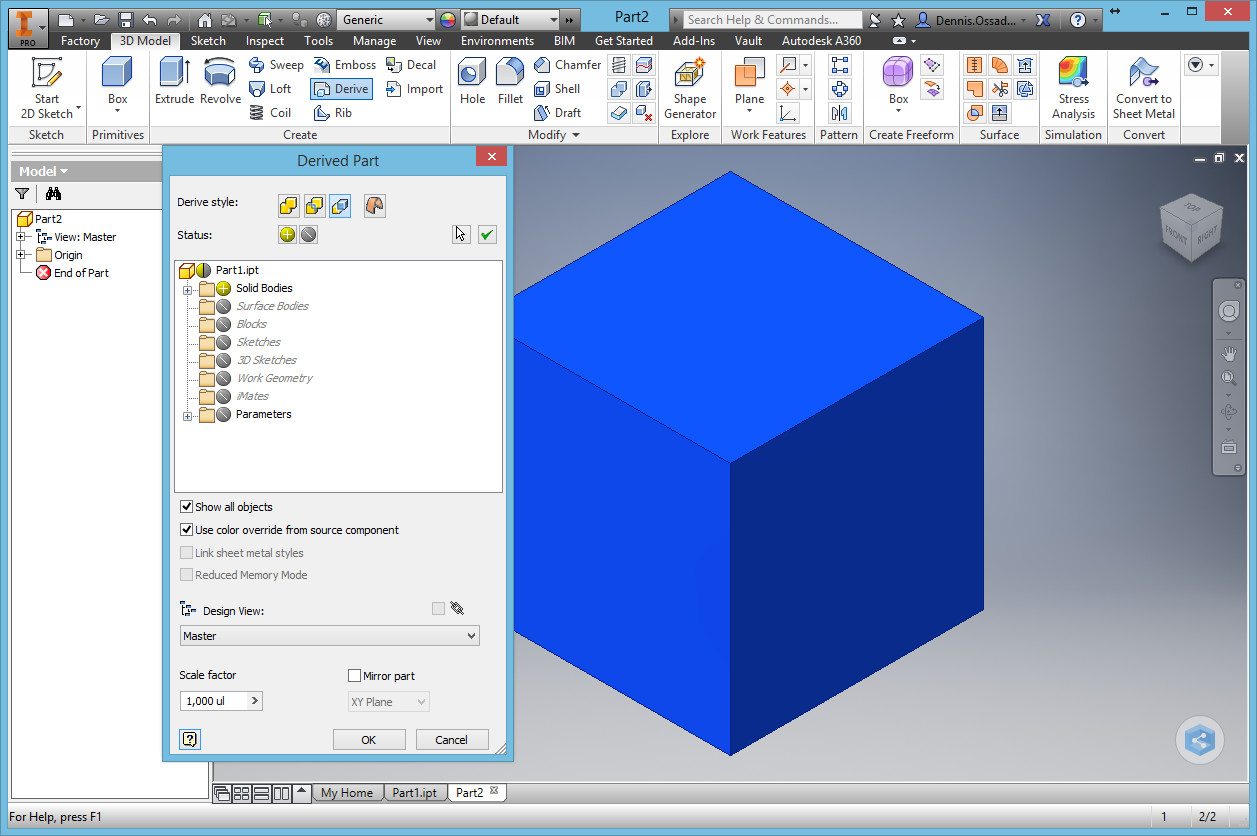Click the Chamfer tool

(567, 65)
